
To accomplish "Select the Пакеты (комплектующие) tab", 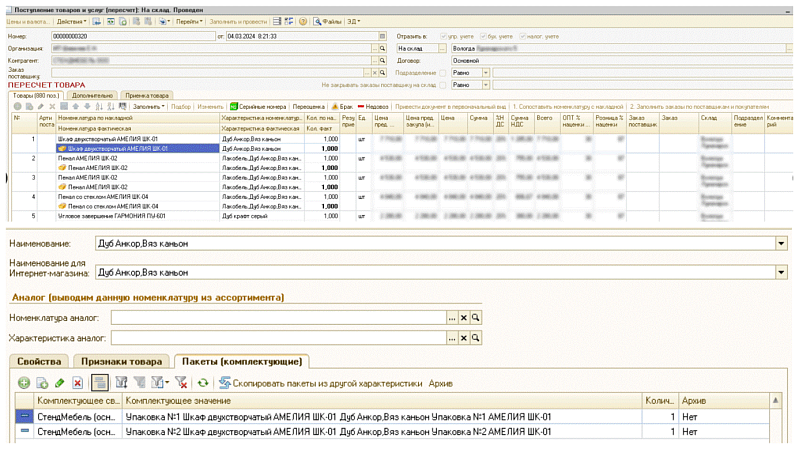I will (242, 361).
